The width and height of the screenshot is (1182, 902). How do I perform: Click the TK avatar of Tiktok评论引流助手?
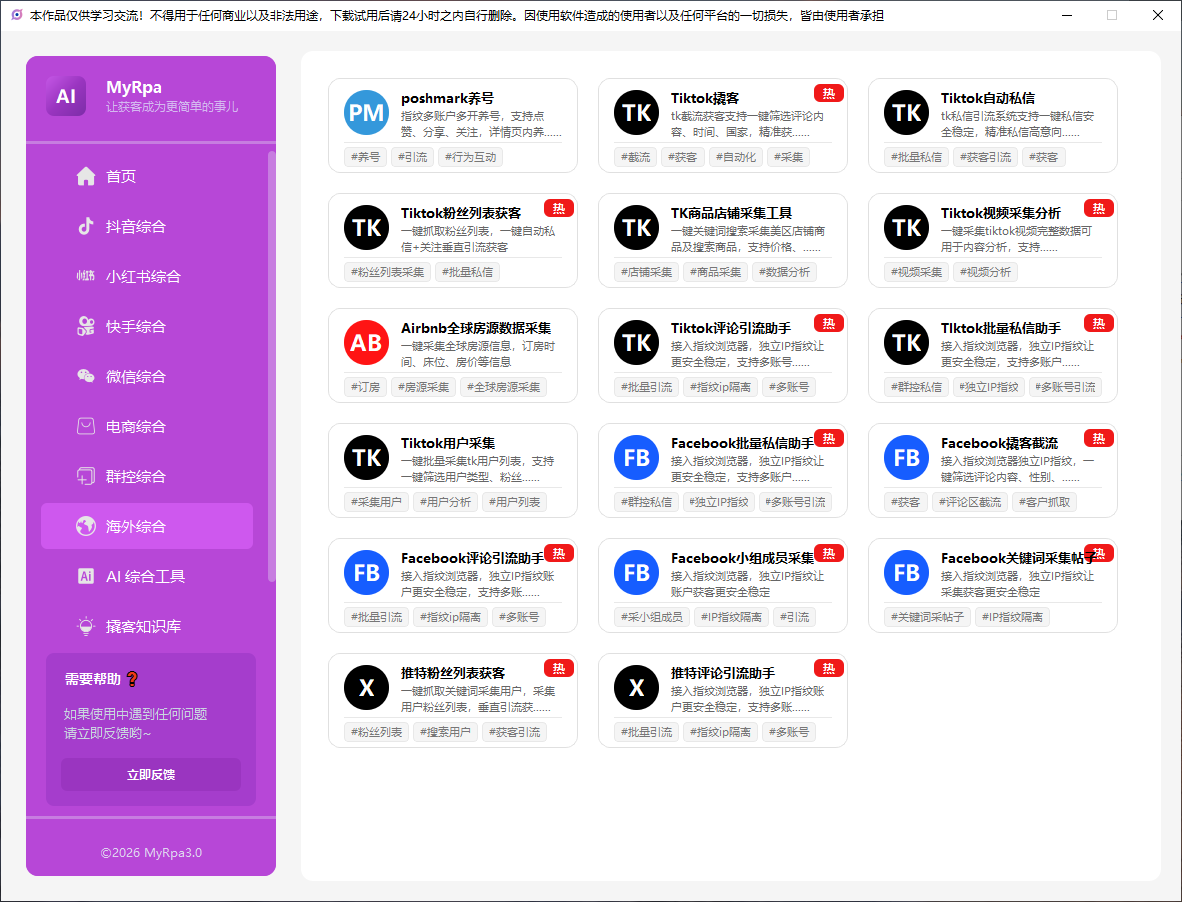(x=636, y=342)
